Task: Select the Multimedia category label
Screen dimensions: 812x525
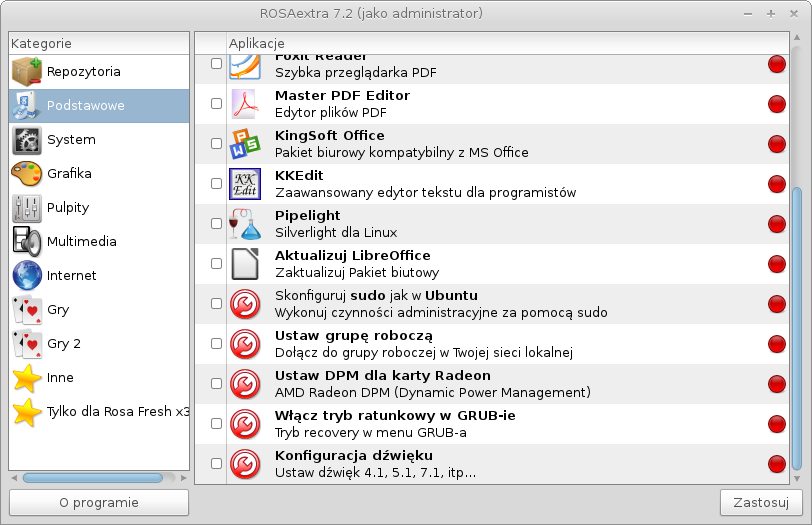Action: (81, 242)
